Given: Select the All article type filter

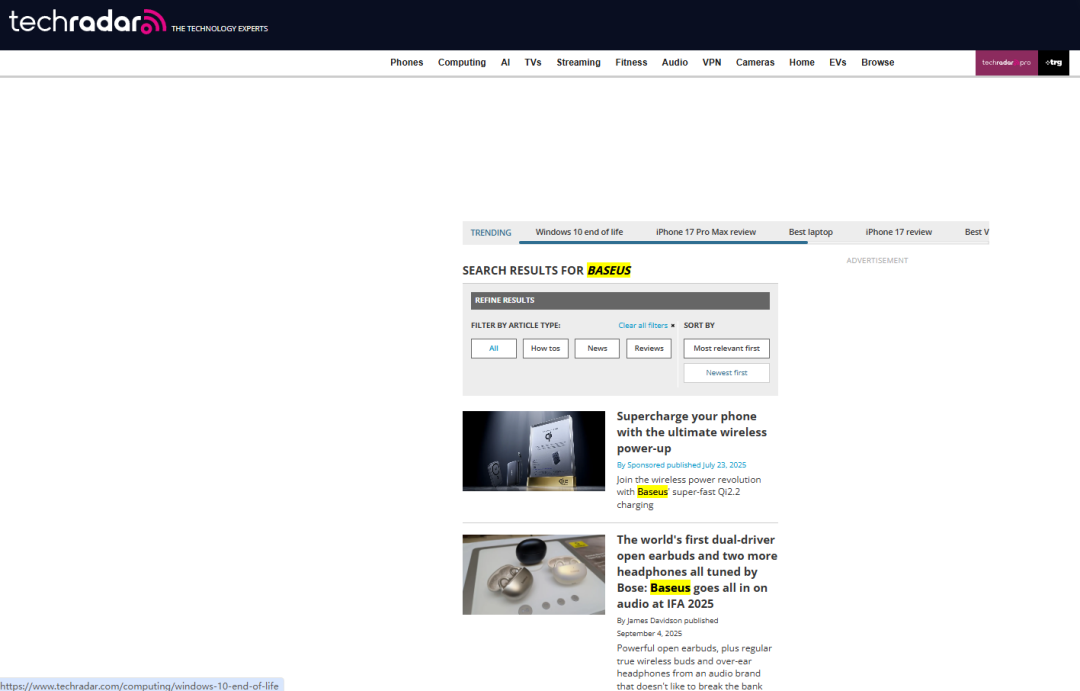Looking at the screenshot, I should coord(493,348).
